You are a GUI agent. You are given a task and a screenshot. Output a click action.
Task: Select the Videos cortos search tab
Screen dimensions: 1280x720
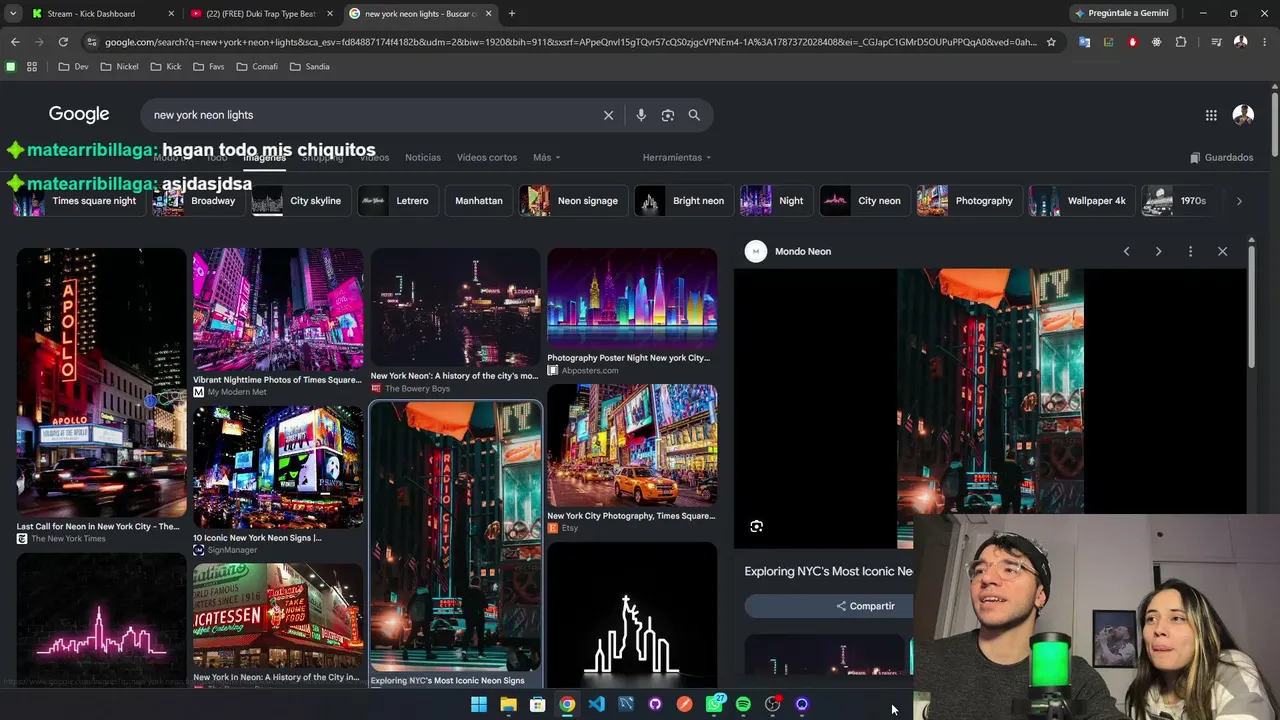click(487, 157)
